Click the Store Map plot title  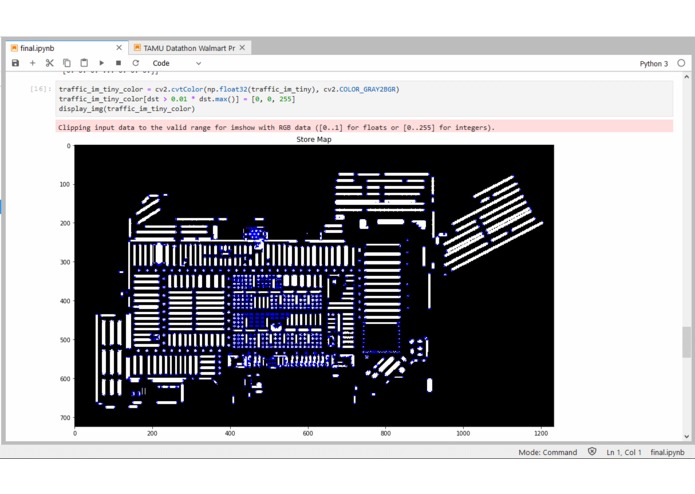pos(314,139)
